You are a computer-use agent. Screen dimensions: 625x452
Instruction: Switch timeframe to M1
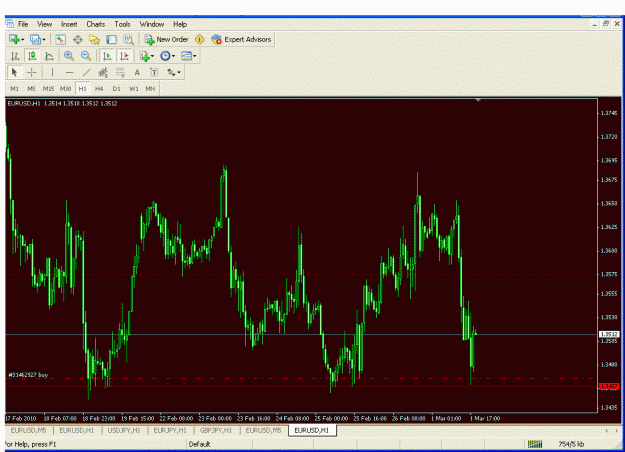coord(15,88)
